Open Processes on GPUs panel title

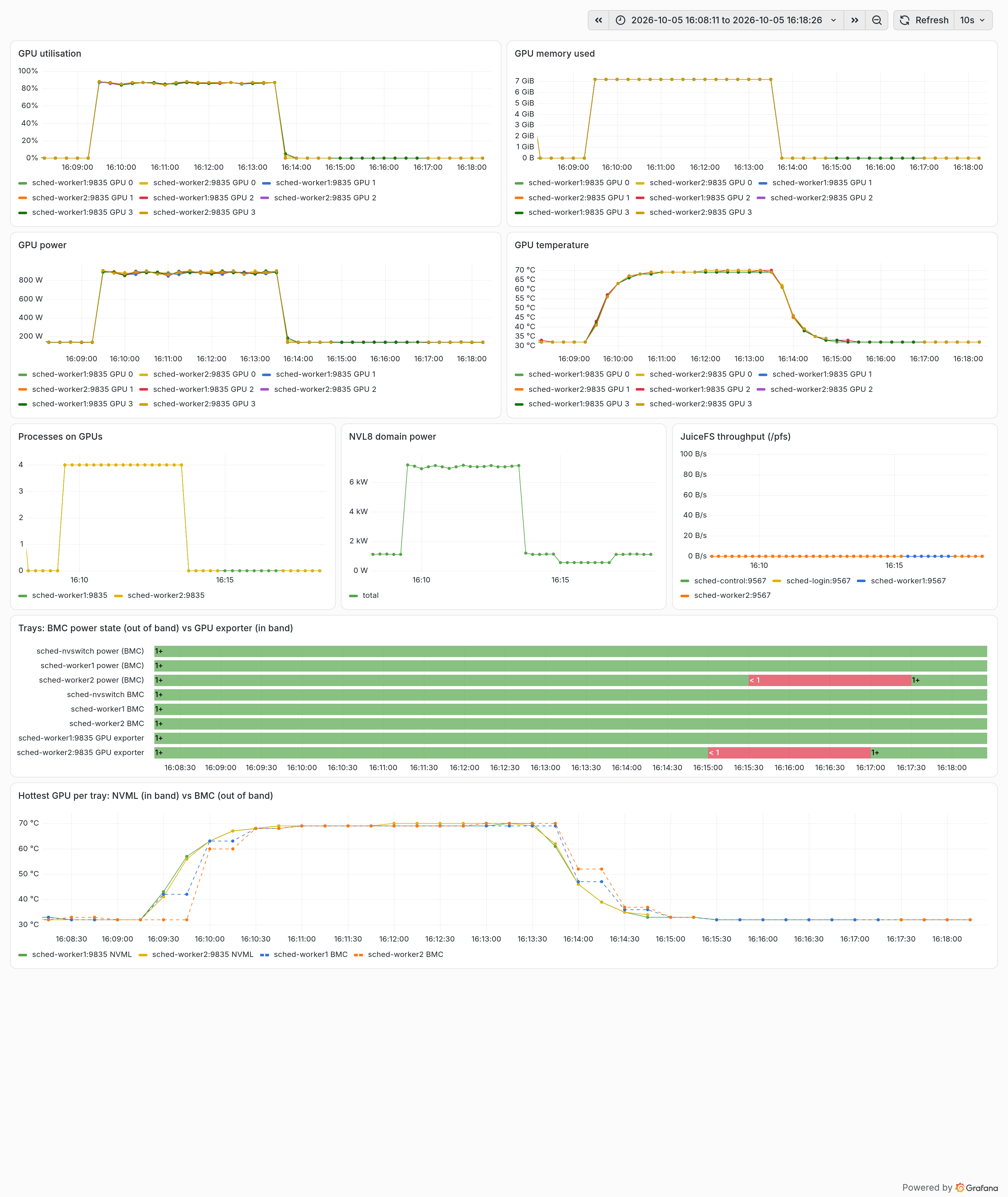[60, 437]
